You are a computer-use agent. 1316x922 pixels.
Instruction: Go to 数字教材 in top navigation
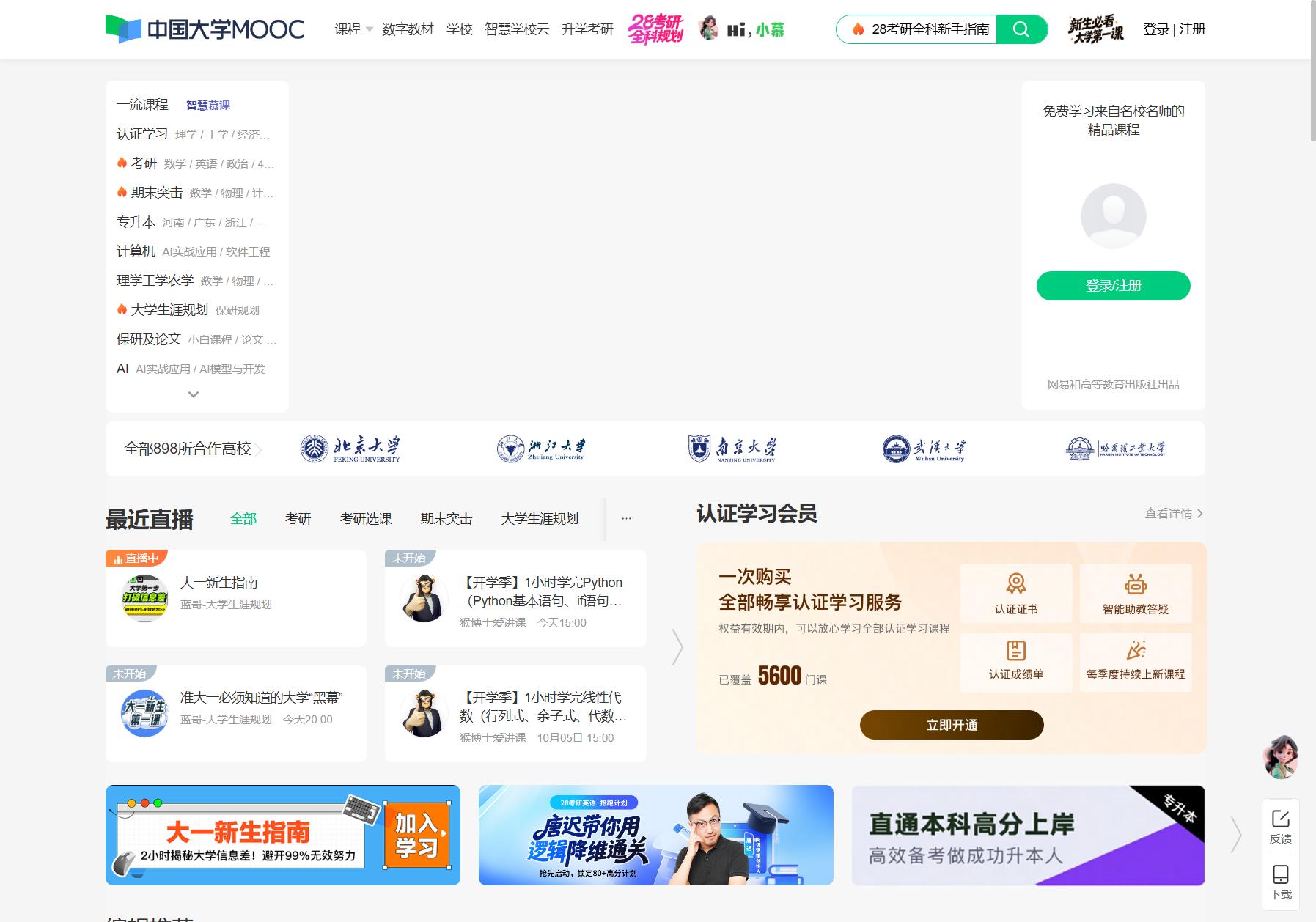[x=408, y=29]
